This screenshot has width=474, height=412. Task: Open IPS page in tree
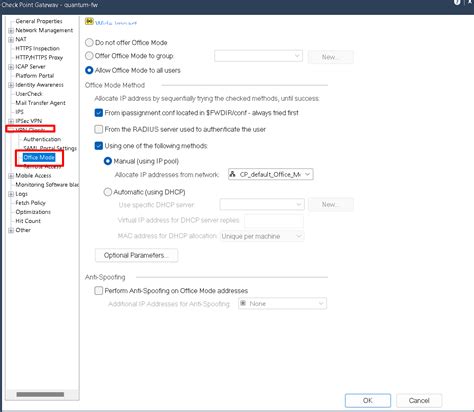20,112
